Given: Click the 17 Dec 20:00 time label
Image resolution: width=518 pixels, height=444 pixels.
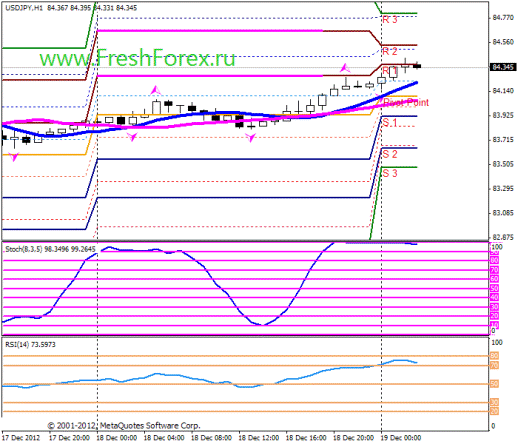Looking at the screenshot, I should tap(69, 438).
